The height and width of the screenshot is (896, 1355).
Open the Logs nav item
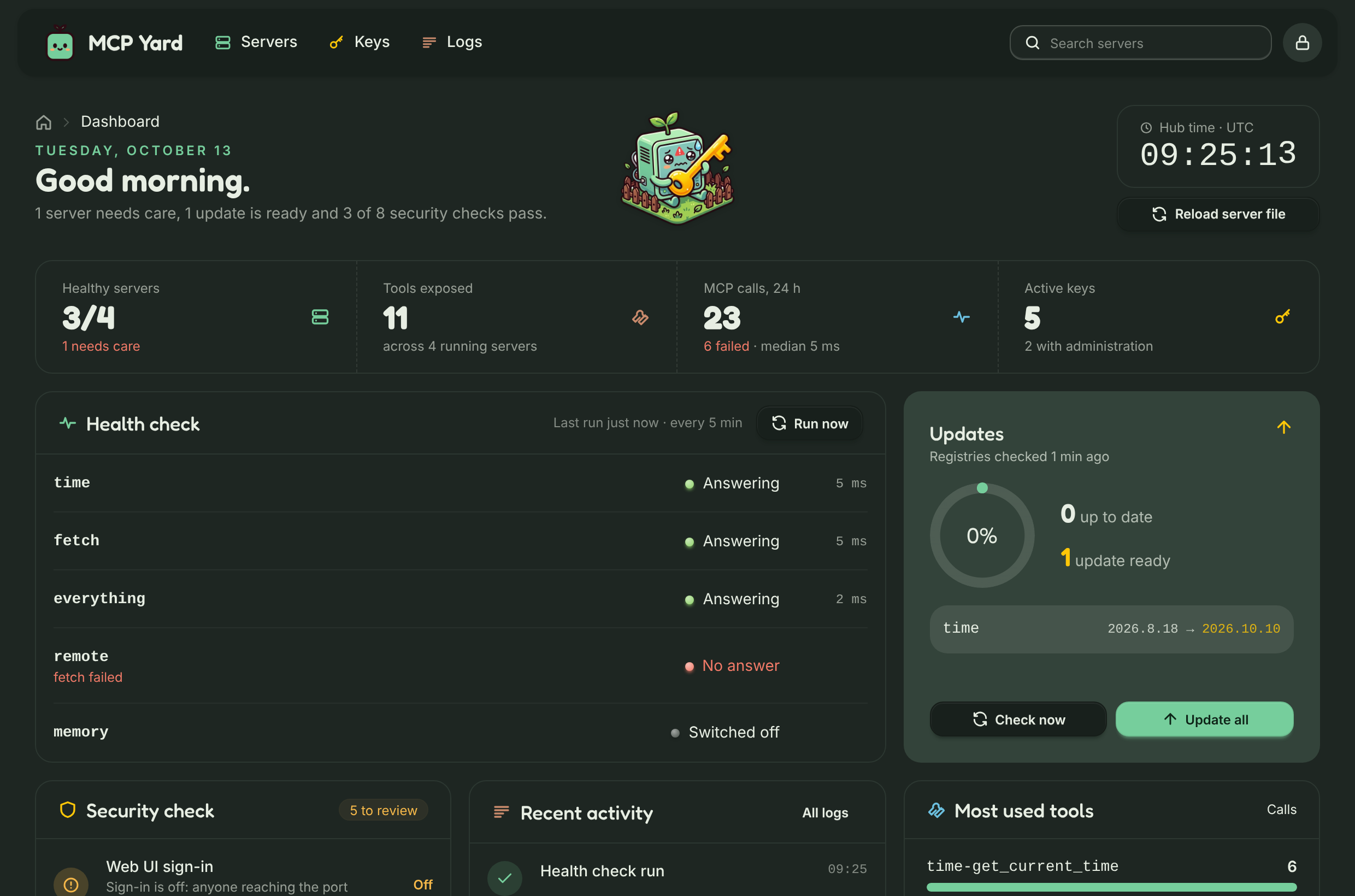(x=452, y=42)
